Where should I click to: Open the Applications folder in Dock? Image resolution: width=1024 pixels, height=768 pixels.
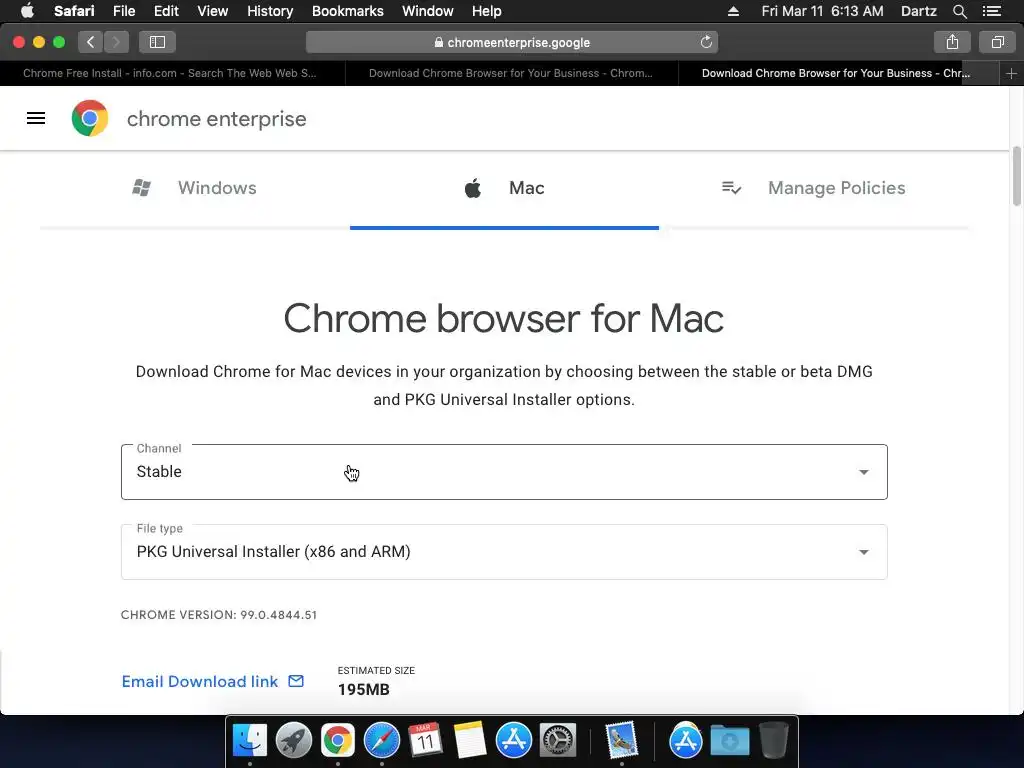click(x=685, y=741)
